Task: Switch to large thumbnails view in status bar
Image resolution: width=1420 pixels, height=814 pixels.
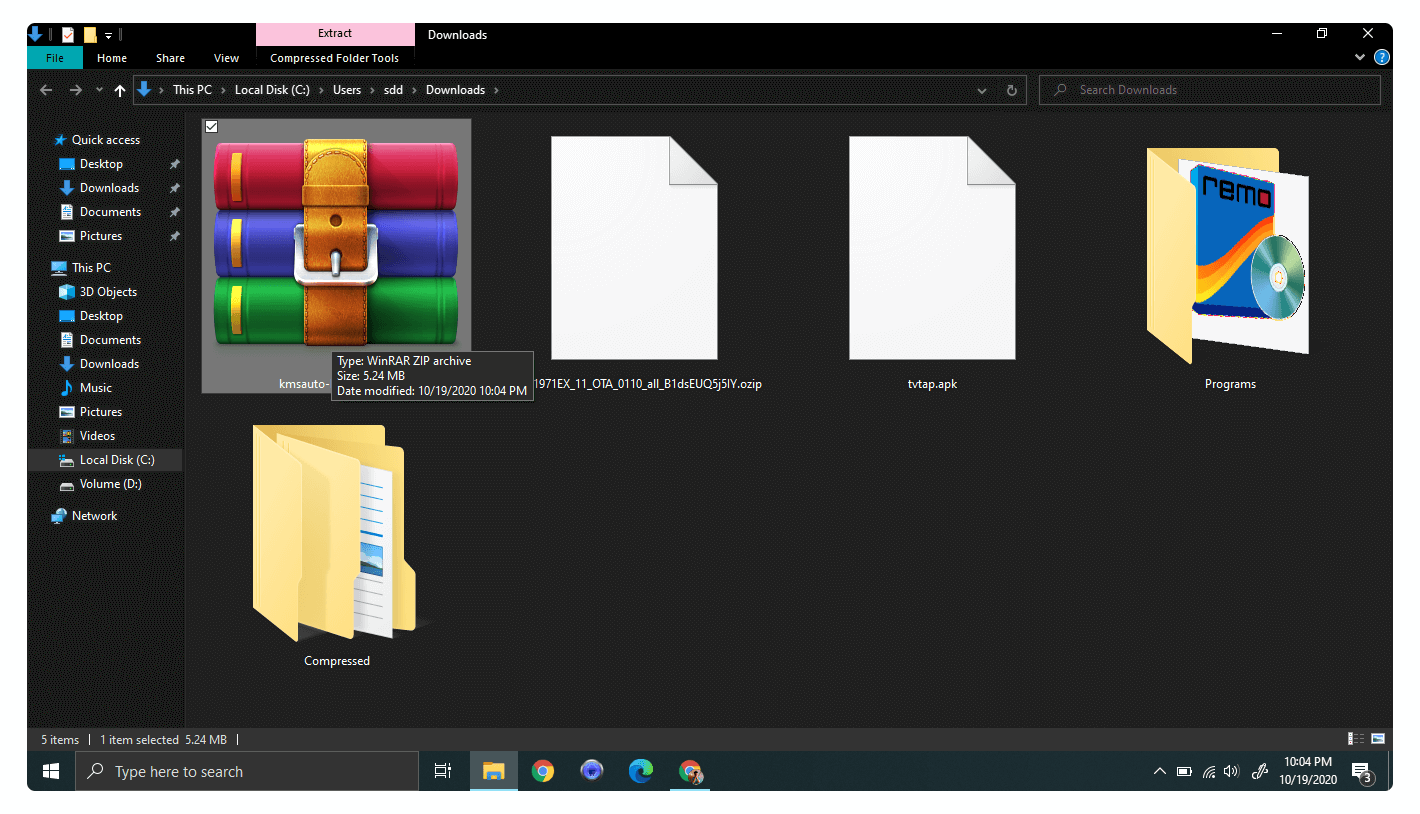Action: 1378,739
